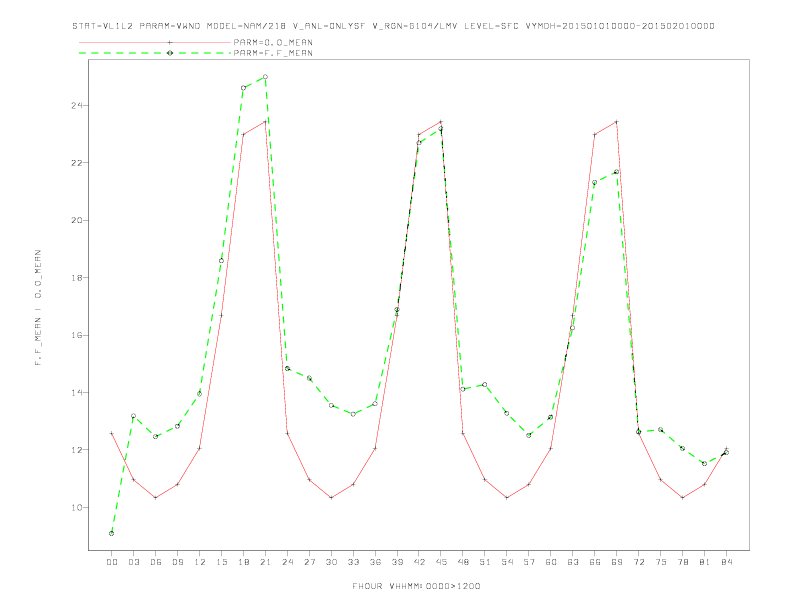The image size is (792, 612).
Task: Click x-axis tick label 78
Action: (682, 562)
